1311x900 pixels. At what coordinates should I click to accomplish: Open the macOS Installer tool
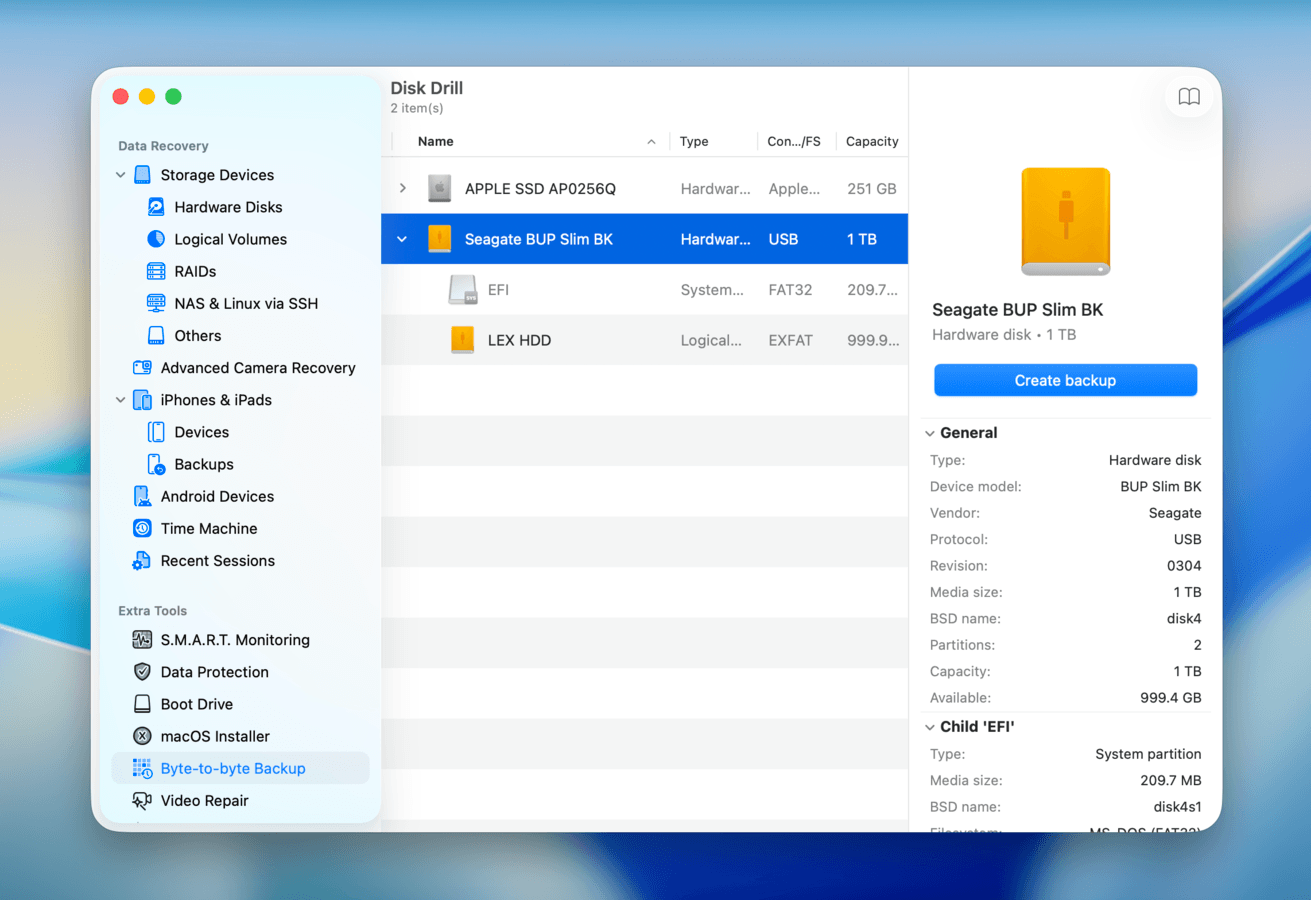(x=142, y=735)
